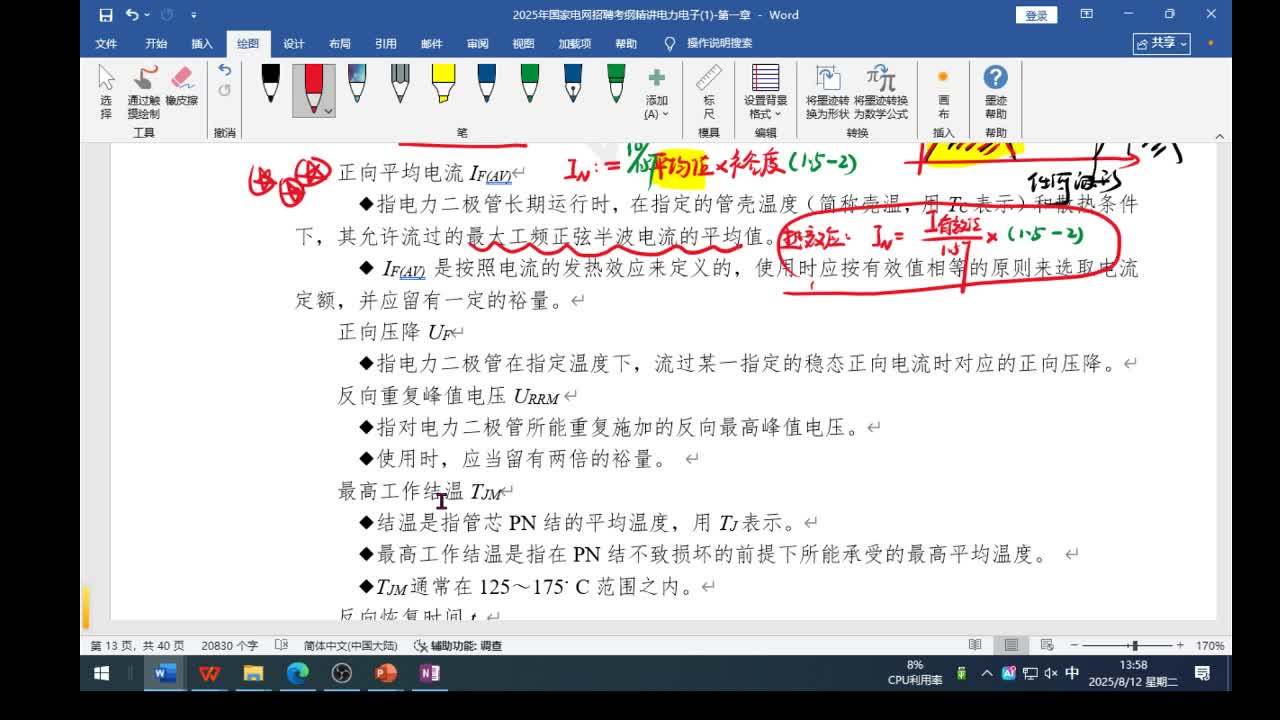This screenshot has width=1280, height=720.
Task: Switch to Print Layout view in status bar
Action: 1011,645
